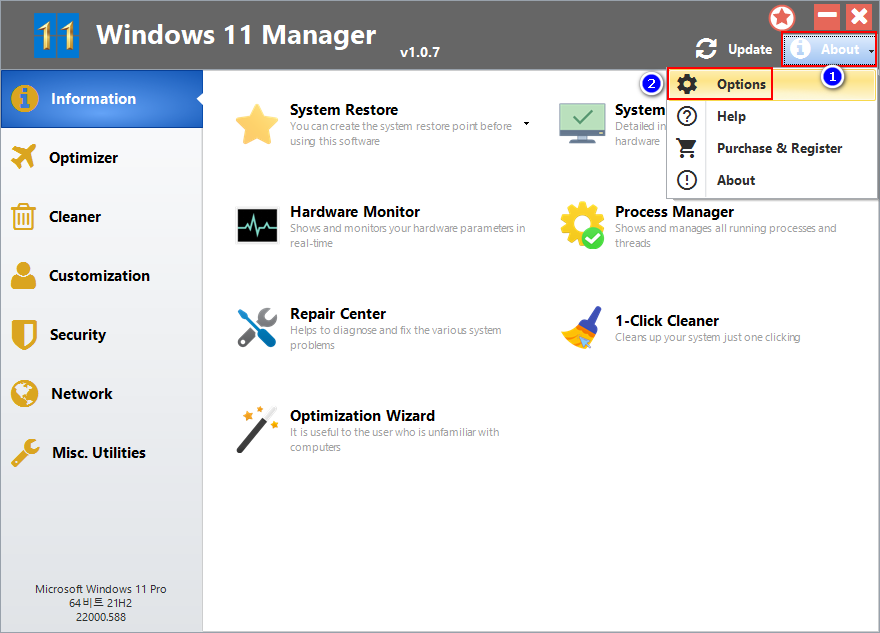The height and width of the screenshot is (633, 880).
Task: Click the System monitor checkmark icon
Action: (x=582, y=123)
